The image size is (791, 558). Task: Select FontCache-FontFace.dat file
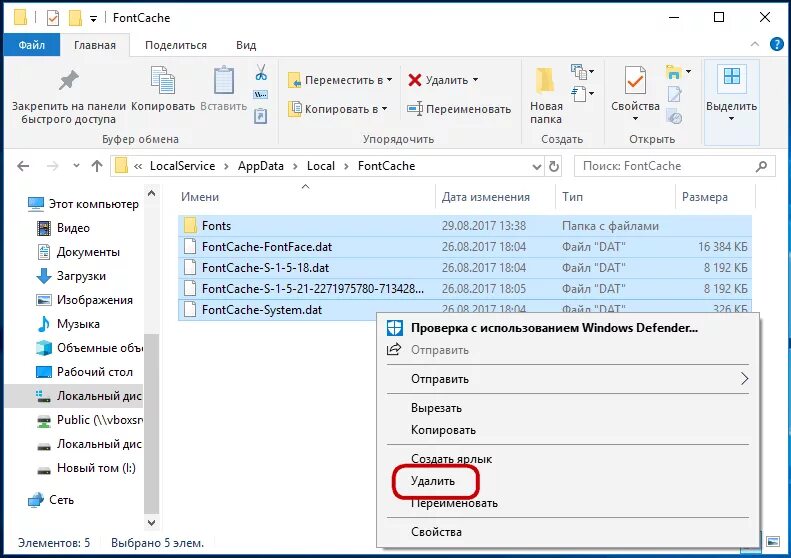[465, 247]
